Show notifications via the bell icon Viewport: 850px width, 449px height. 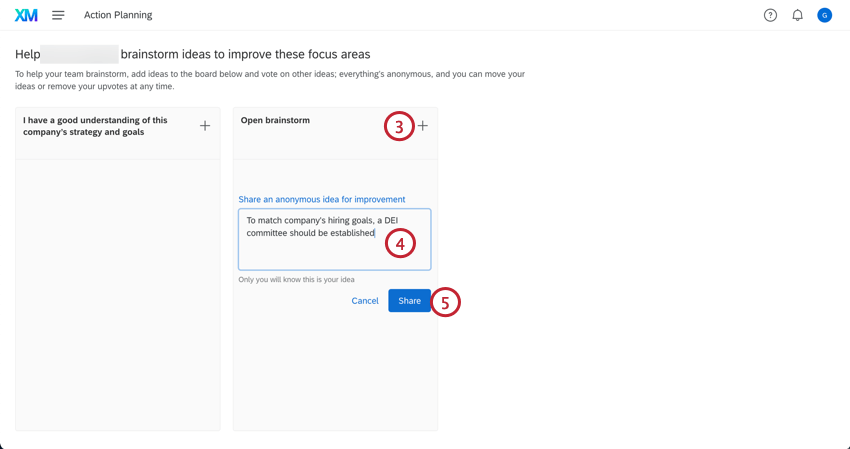(797, 15)
